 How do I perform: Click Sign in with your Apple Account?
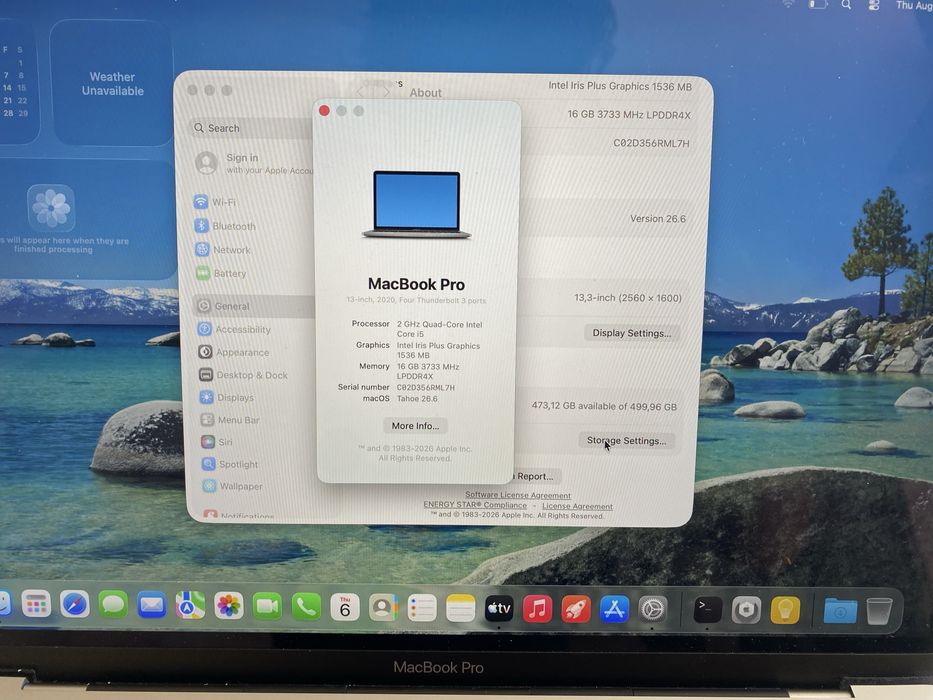(253, 163)
